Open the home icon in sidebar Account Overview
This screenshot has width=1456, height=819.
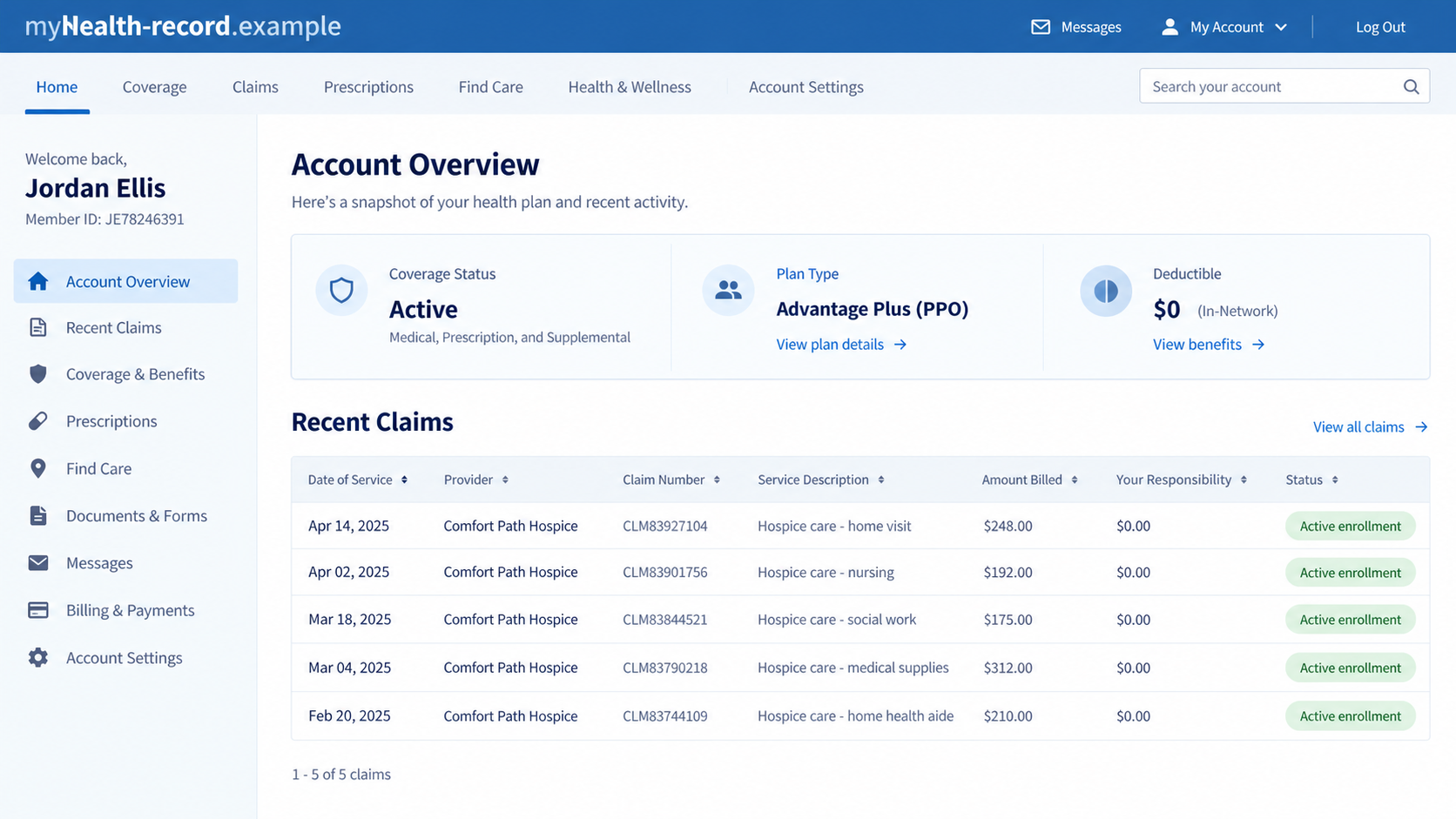point(38,281)
